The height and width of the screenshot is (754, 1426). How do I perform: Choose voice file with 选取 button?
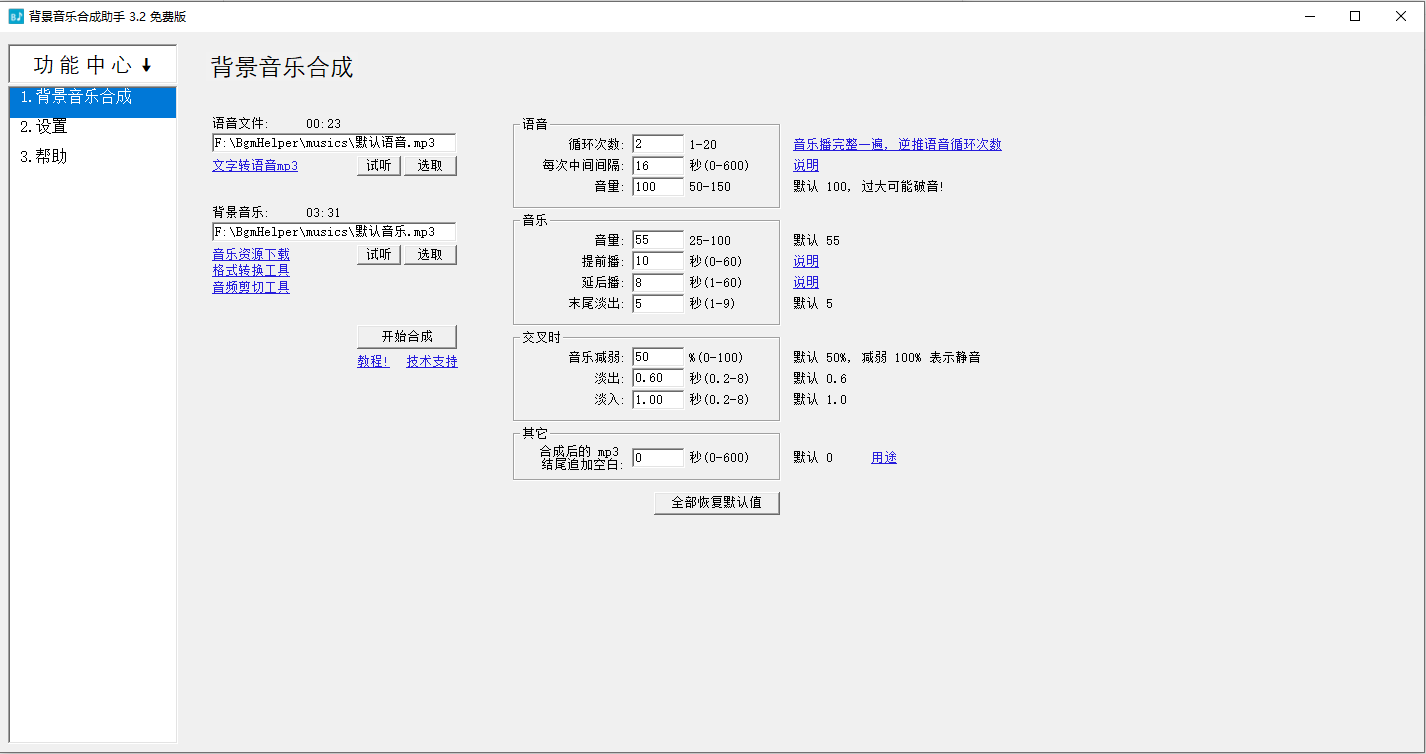430,166
